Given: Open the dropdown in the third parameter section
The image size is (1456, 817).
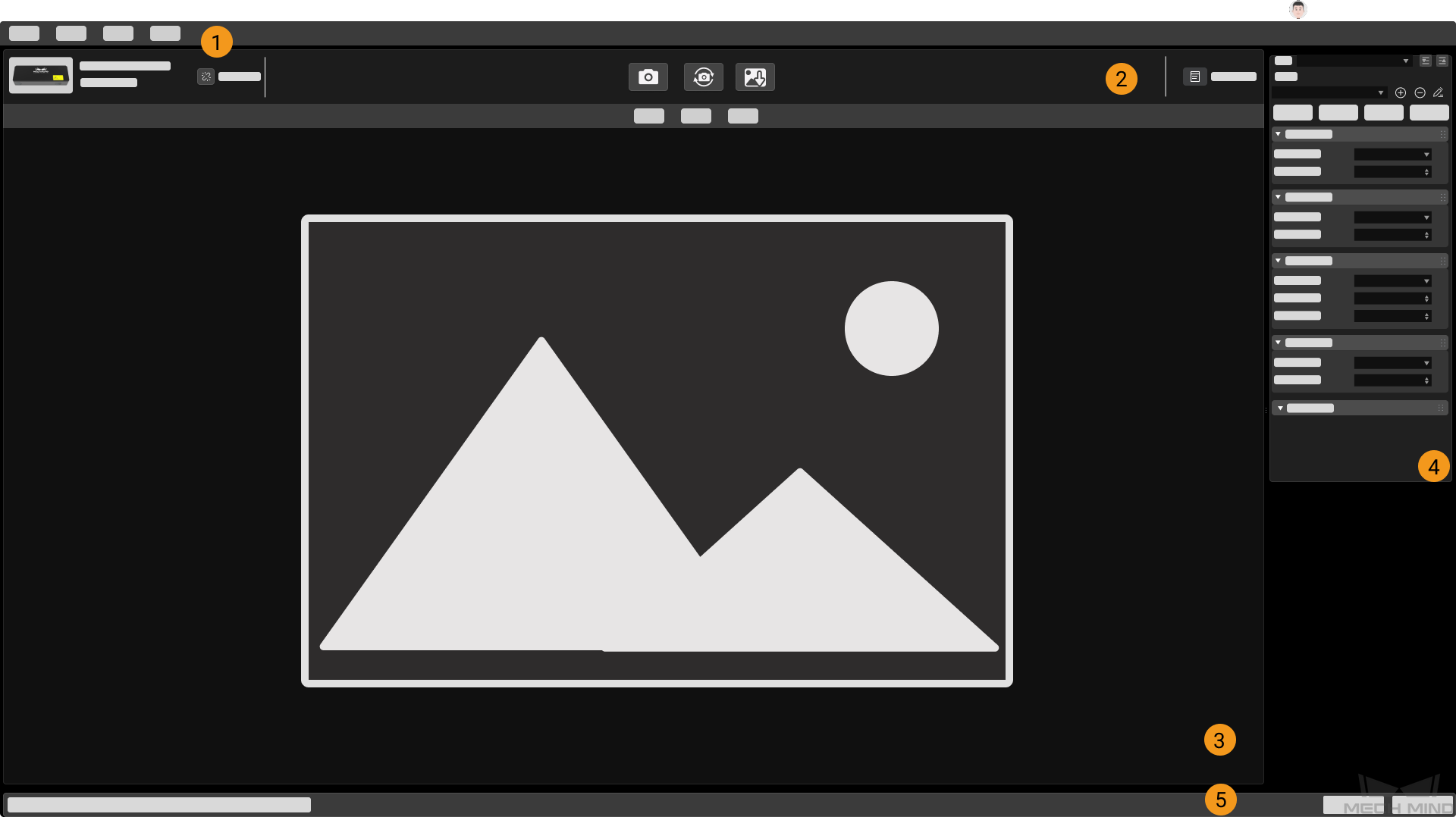Looking at the screenshot, I should tap(1393, 281).
